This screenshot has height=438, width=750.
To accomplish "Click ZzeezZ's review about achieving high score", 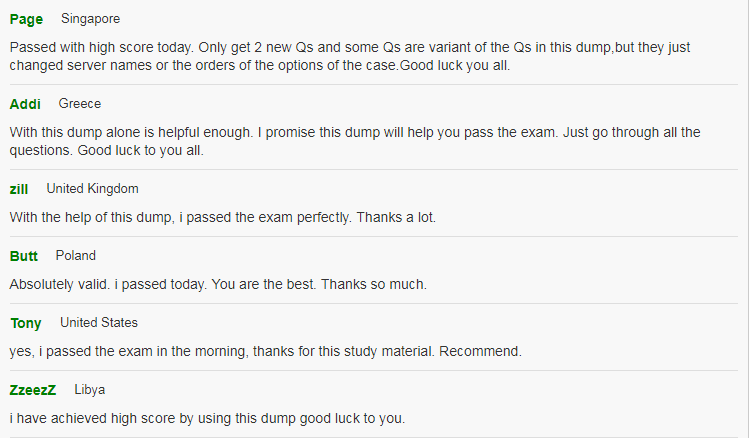I will pos(207,418).
